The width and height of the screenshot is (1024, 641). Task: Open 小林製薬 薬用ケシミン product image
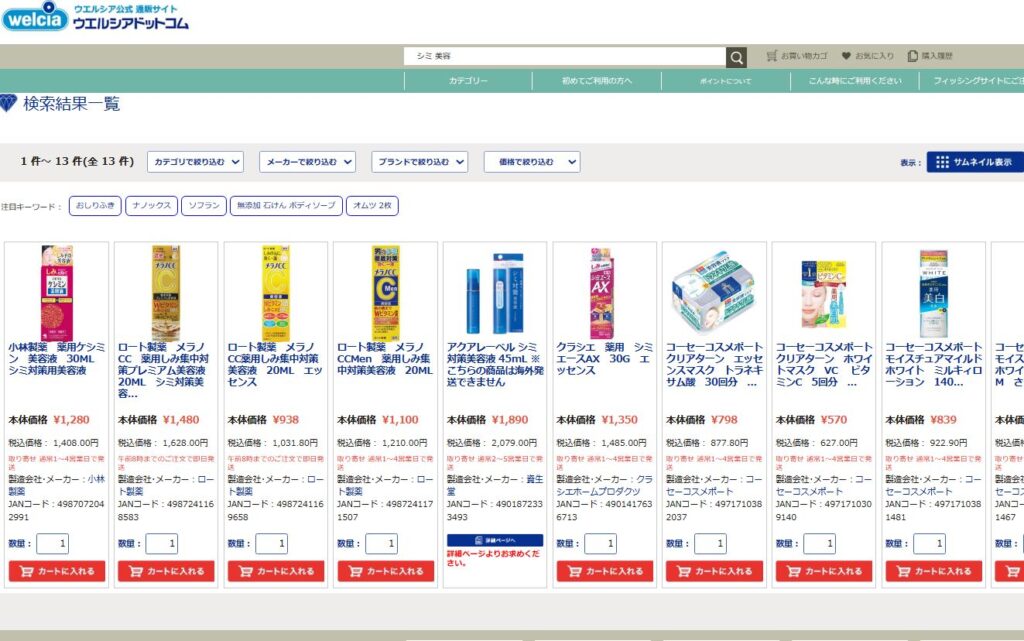[57, 292]
